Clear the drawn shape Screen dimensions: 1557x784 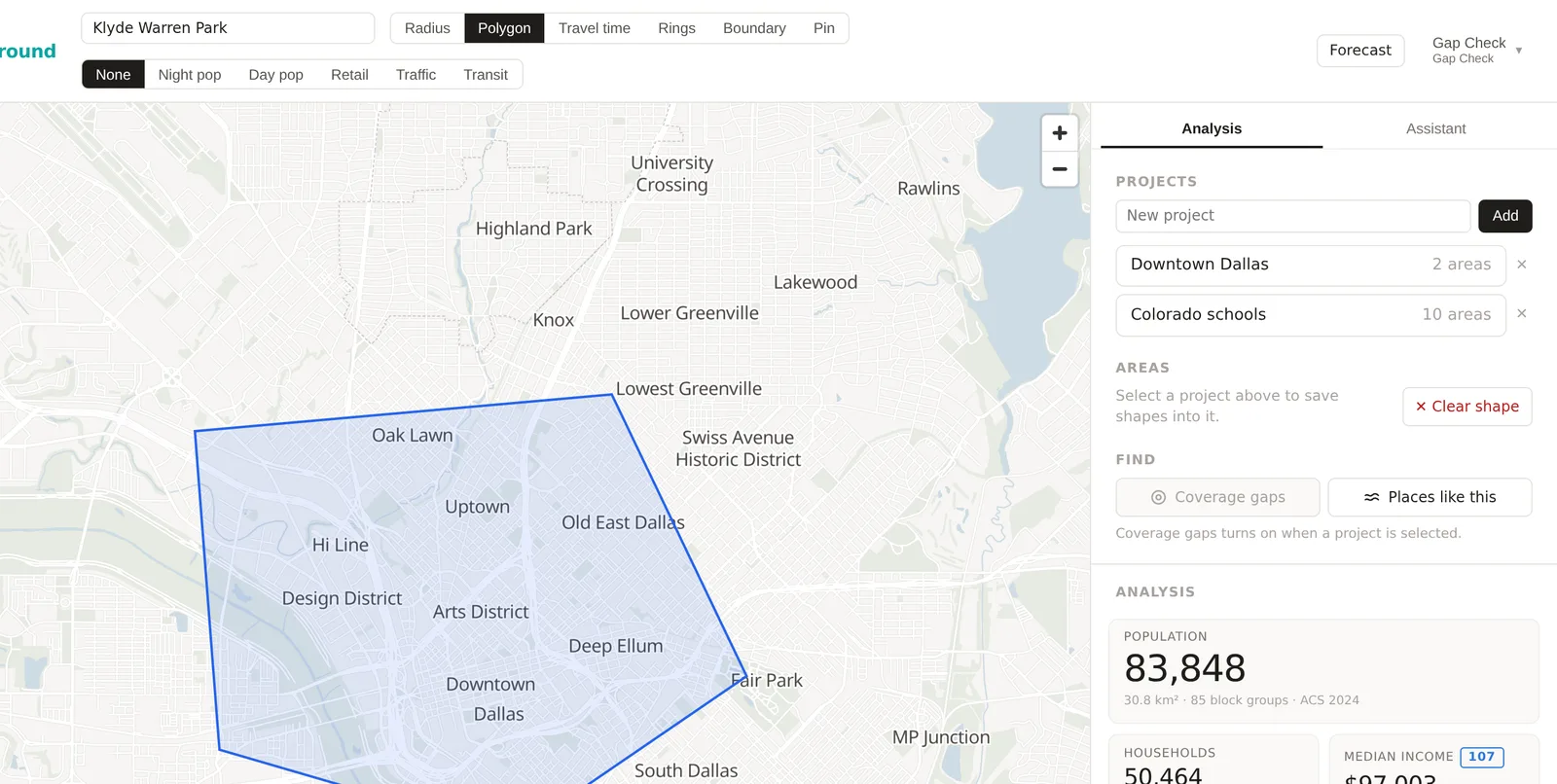point(1467,407)
